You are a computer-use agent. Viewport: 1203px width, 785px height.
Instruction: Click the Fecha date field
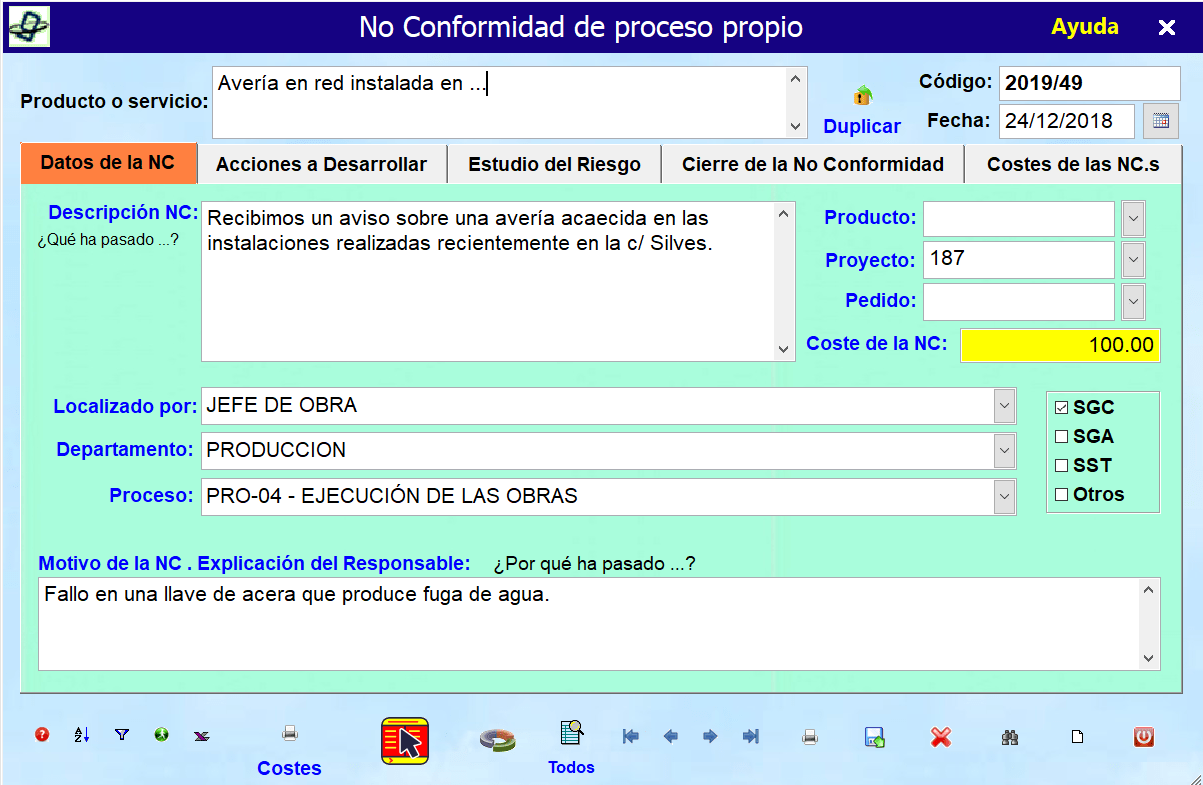[x=1066, y=121]
